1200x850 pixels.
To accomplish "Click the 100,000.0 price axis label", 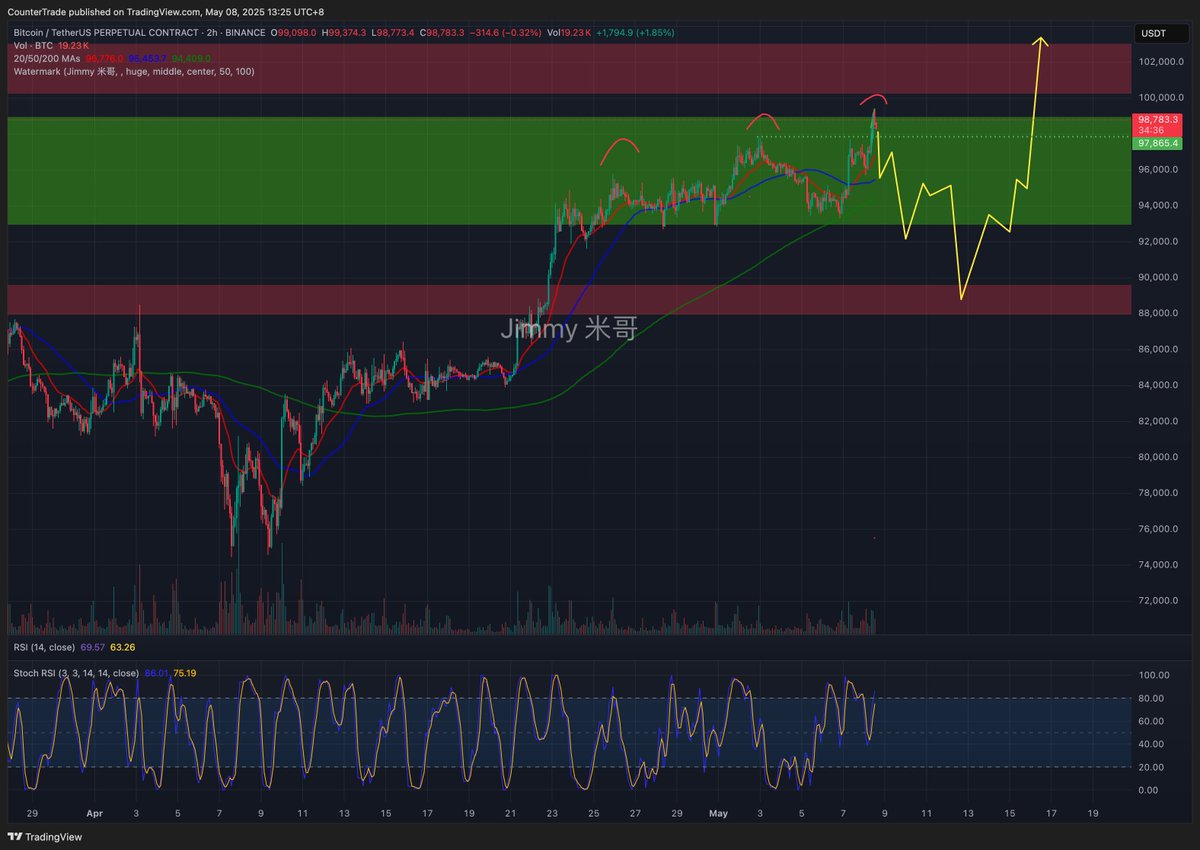I will coord(1159,98).
